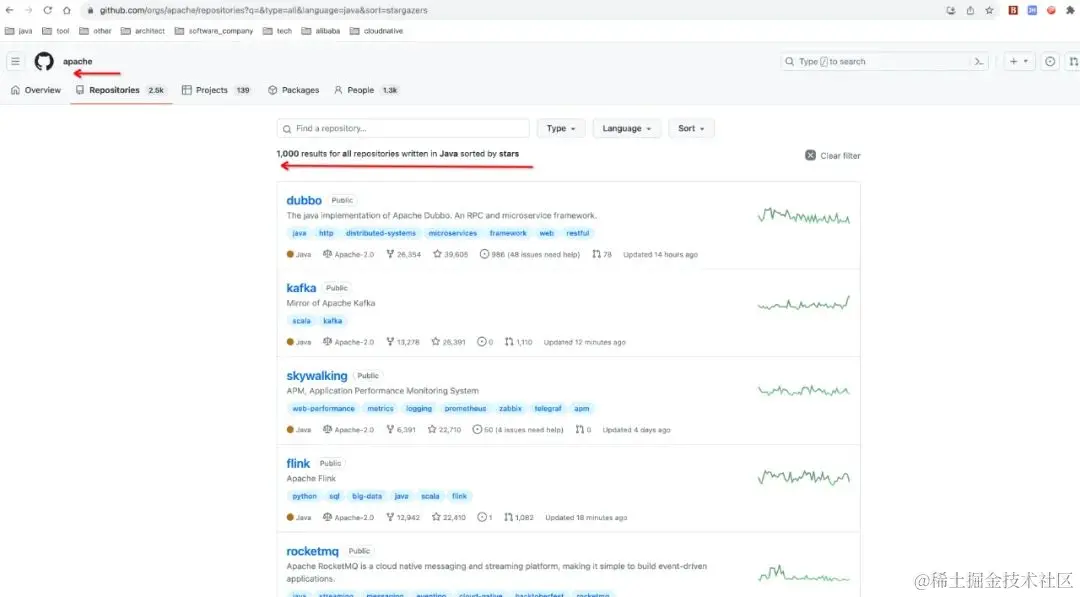This screenshot has width=1080, height=597.
Task: Click the microservices topic tag on dubbo
Action: [x=453, y=233]
